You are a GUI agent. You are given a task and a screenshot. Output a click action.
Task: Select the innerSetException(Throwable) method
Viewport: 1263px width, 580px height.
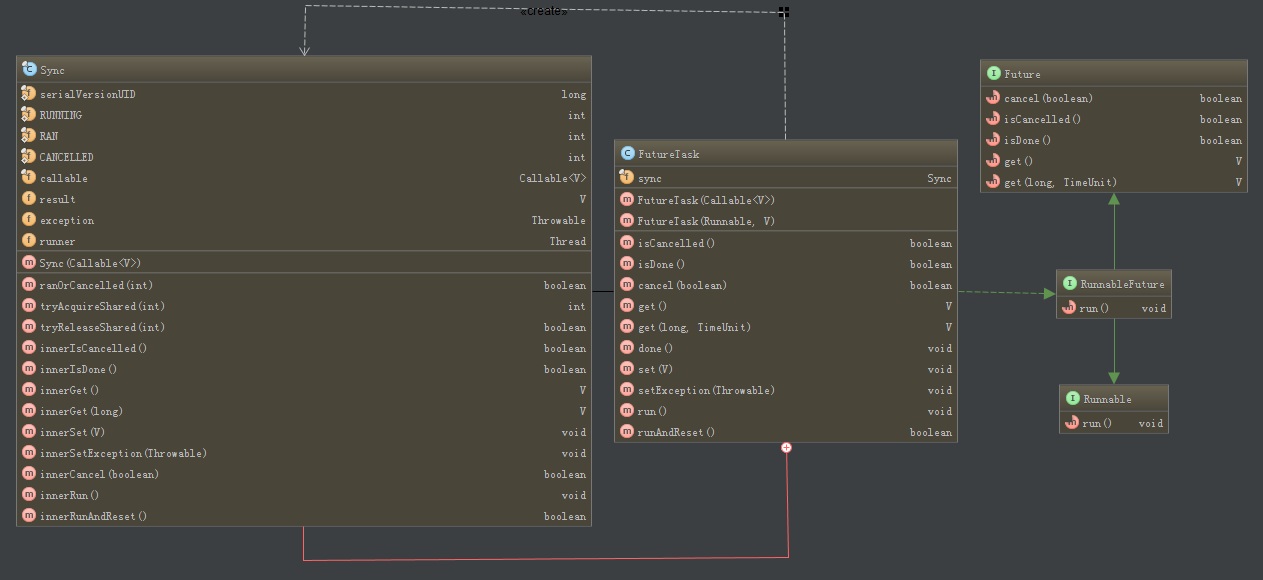[x=304, y=453]
